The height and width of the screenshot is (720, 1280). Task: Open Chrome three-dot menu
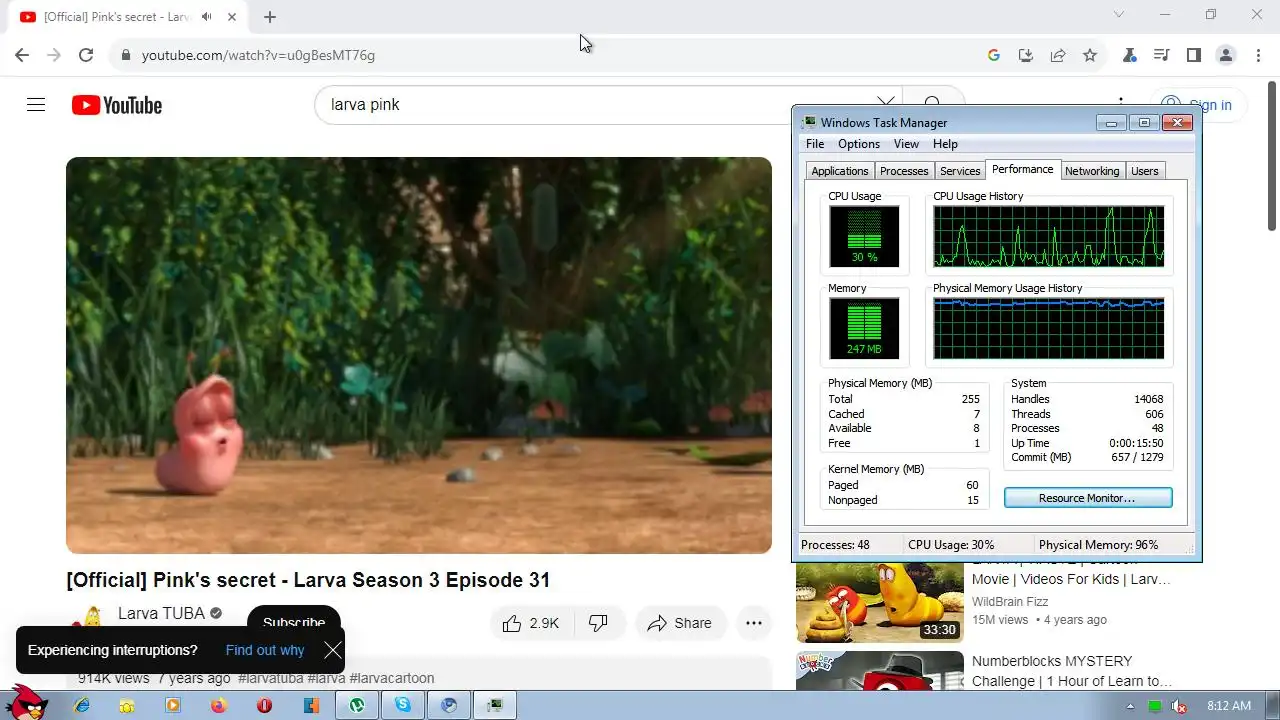[1258, 55]
